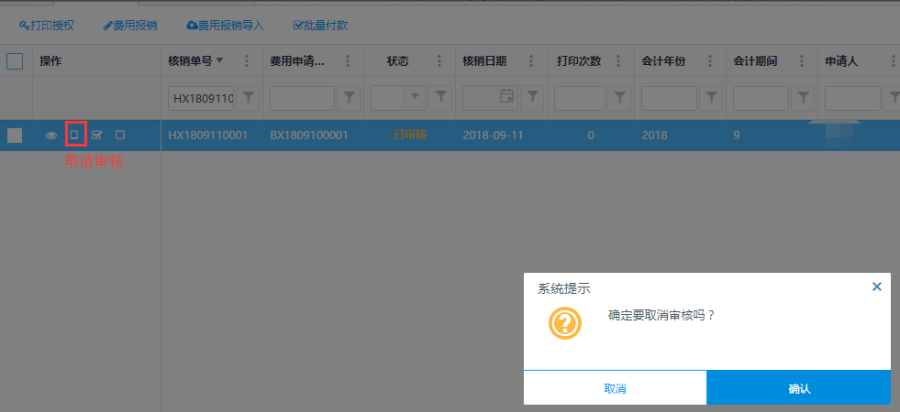The image size is (900, 412).
Task: Close the 系统提示 dialog with the X
Action: point(877,287)
